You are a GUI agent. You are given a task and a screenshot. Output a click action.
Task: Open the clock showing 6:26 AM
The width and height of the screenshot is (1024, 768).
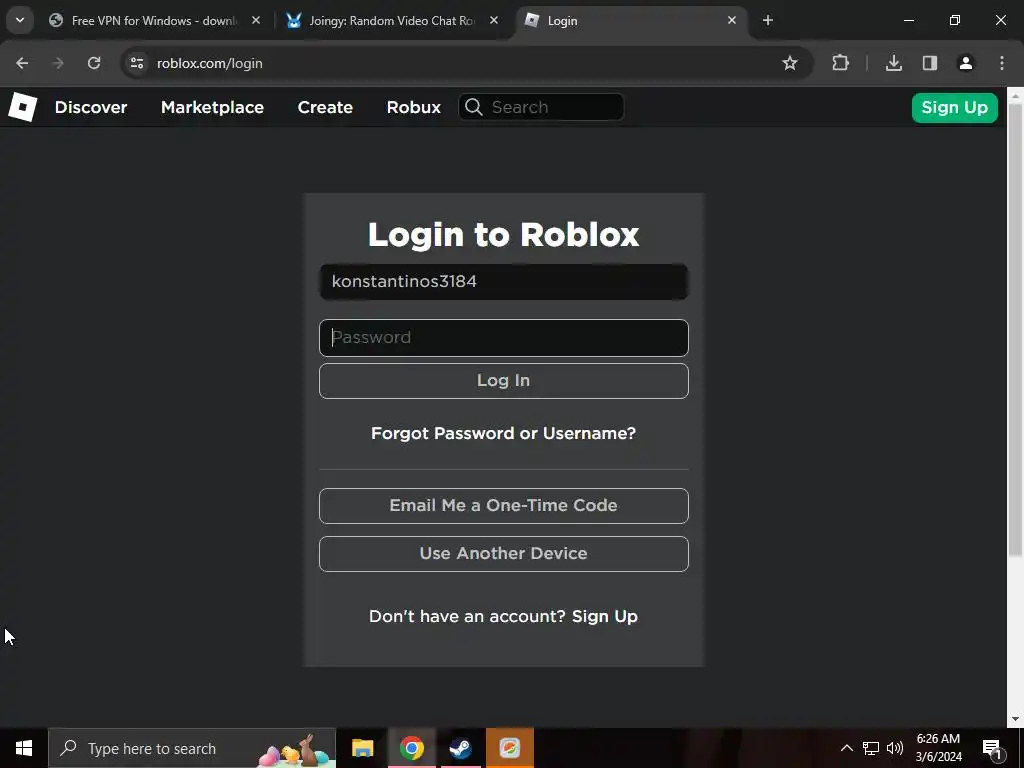point(938,748)
